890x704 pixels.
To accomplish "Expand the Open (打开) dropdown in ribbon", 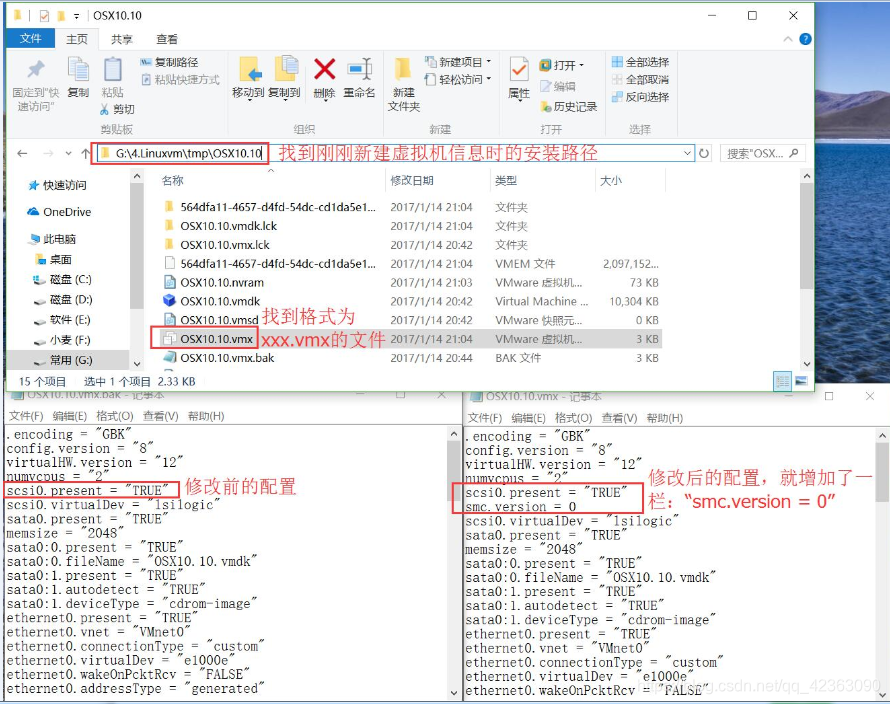I will click(x=562, y=65).
